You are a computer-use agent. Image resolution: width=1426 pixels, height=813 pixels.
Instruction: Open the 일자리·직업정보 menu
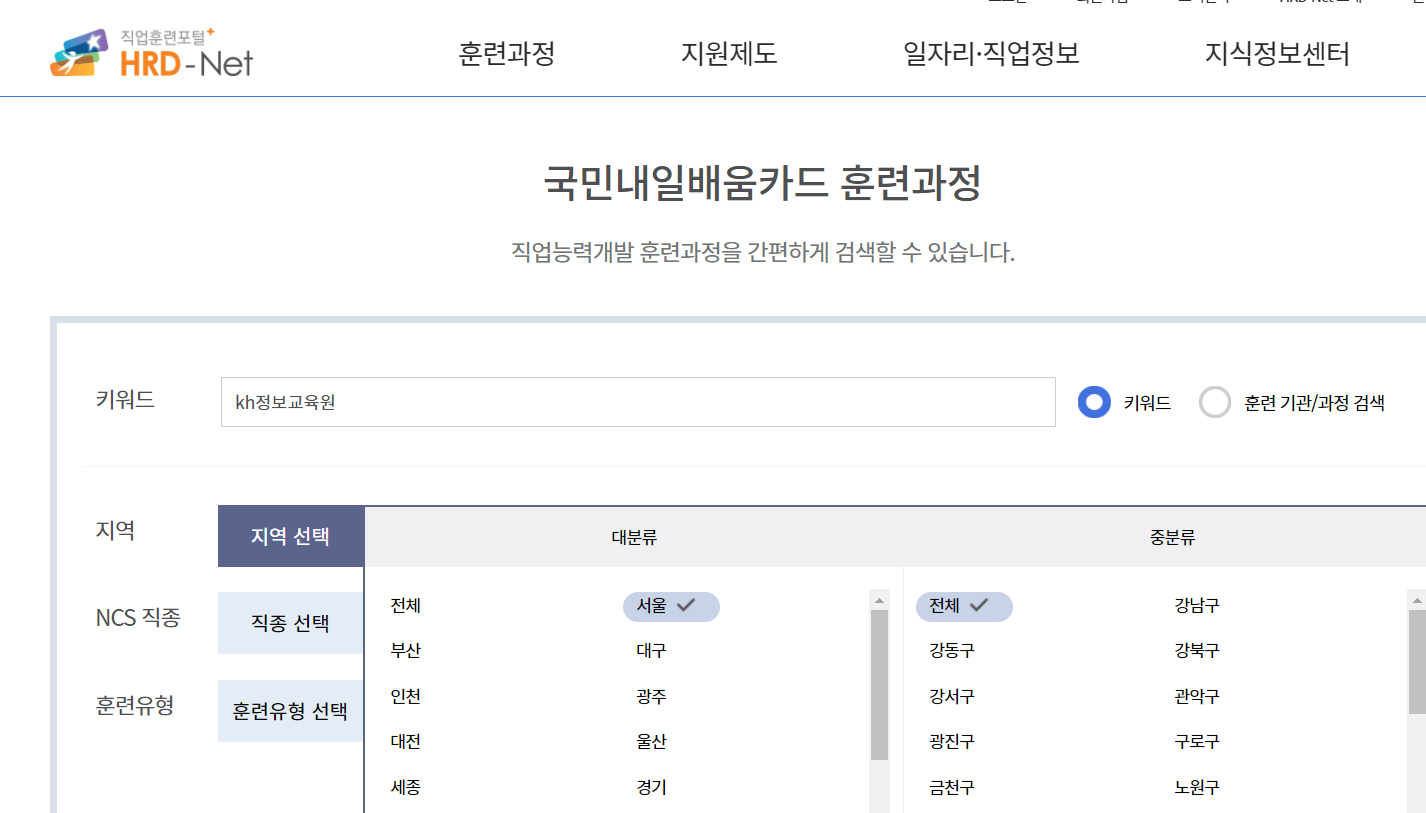tap(991, 54)
